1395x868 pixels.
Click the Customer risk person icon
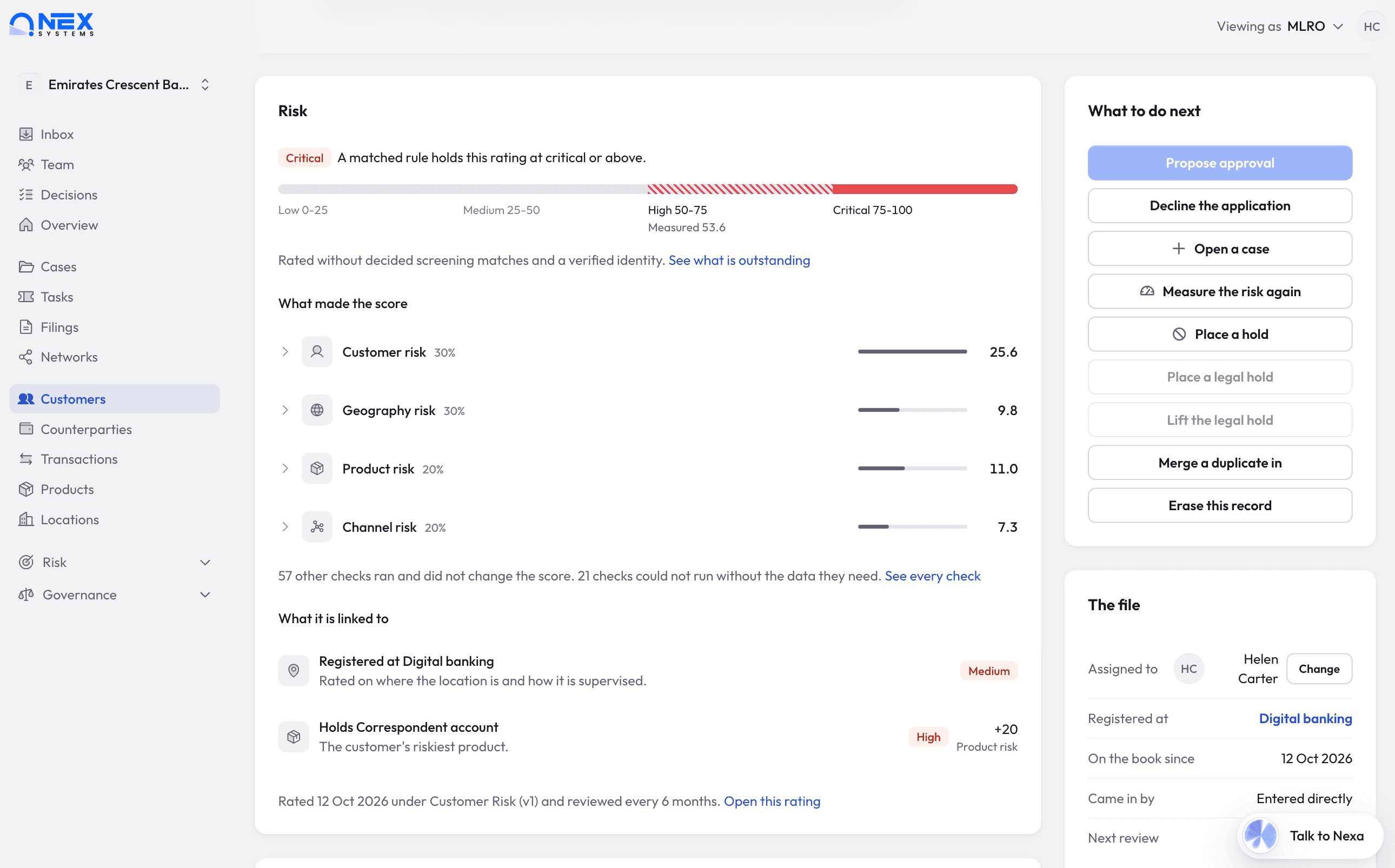point(317,352)
